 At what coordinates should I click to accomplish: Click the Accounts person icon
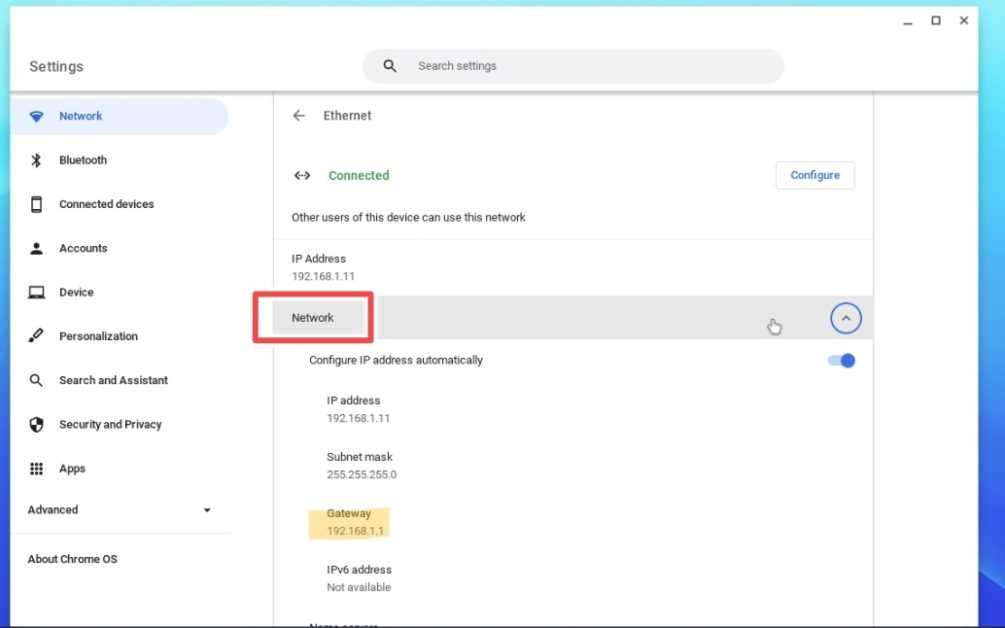point(37,248)
